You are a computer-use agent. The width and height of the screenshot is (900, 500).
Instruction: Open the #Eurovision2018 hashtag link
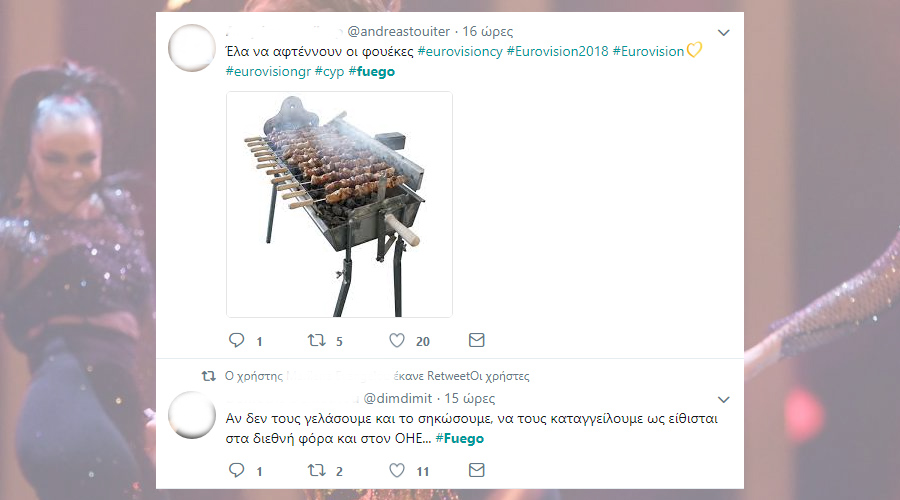coord(557,51)
